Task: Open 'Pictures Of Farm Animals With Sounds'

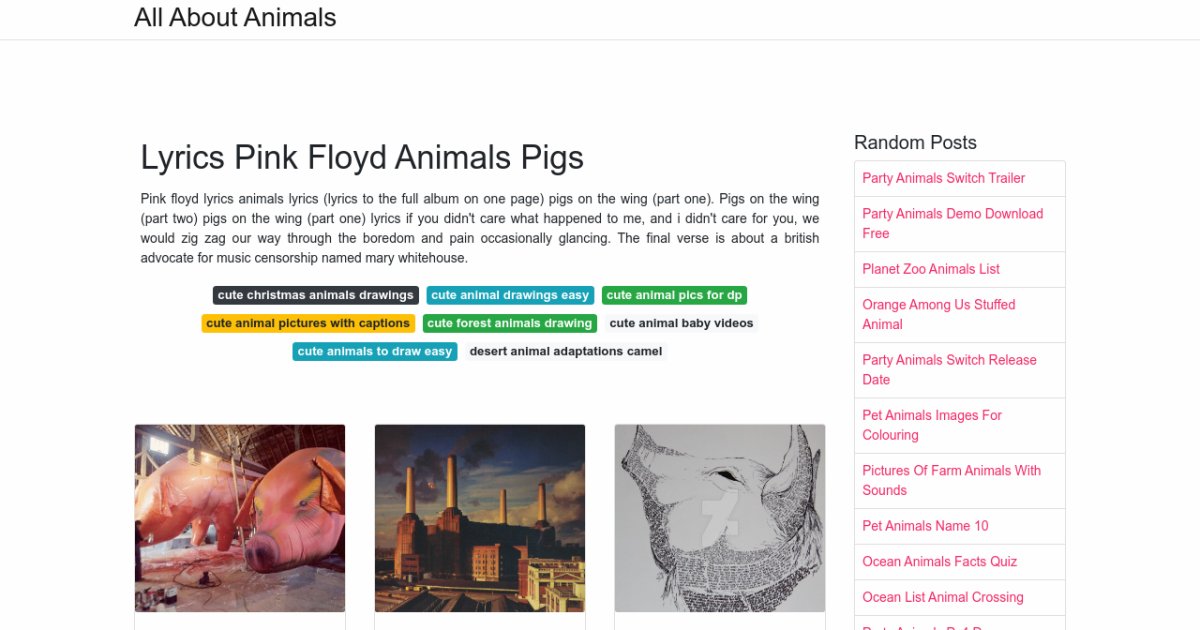Action: tap(951, 480)
